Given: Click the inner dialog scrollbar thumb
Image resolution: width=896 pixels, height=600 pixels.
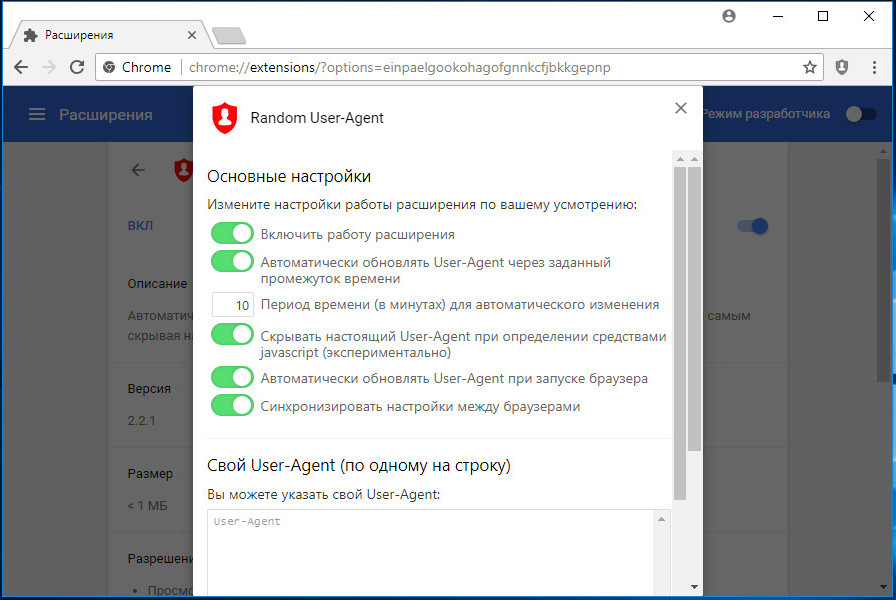Looking at the screenshot, I should coord(680,333).
